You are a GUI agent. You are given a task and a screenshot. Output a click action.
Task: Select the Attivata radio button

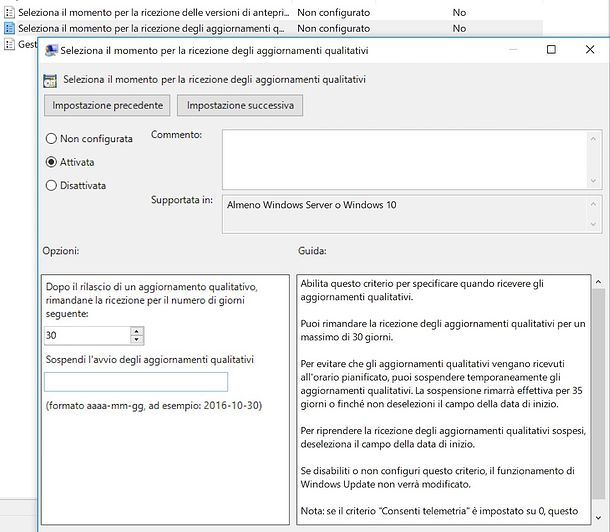tap(51, 162)
